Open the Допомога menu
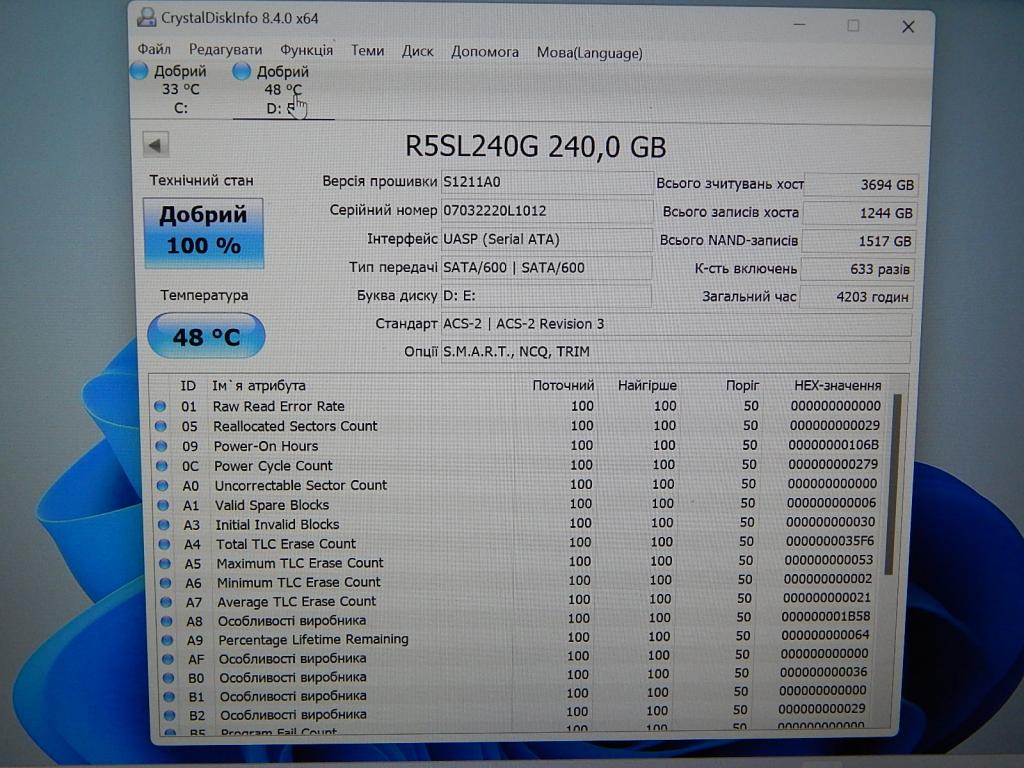The image size is (1024, 768). (485, 52)
